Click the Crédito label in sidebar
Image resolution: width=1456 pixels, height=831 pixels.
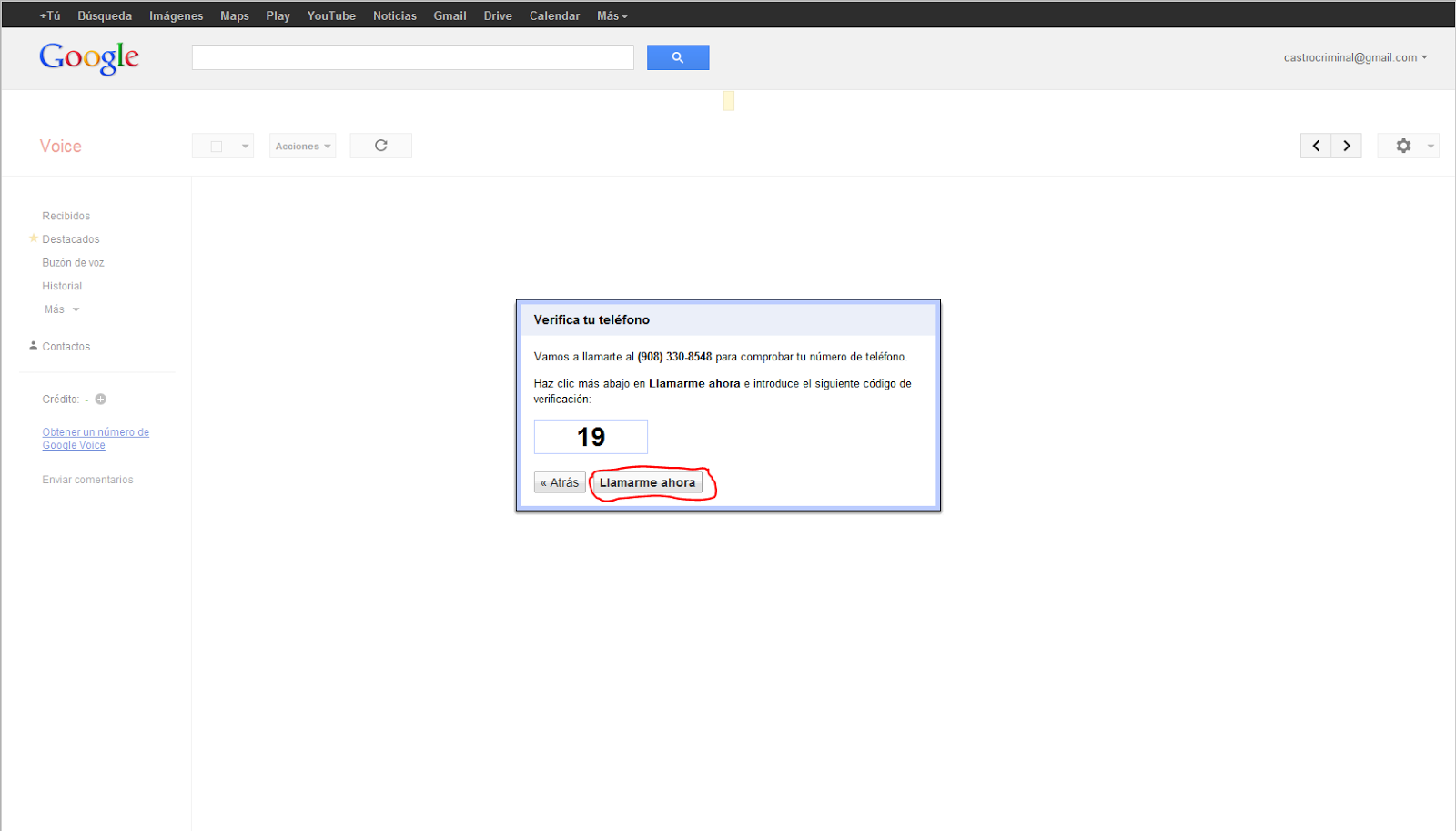(60, 399)
